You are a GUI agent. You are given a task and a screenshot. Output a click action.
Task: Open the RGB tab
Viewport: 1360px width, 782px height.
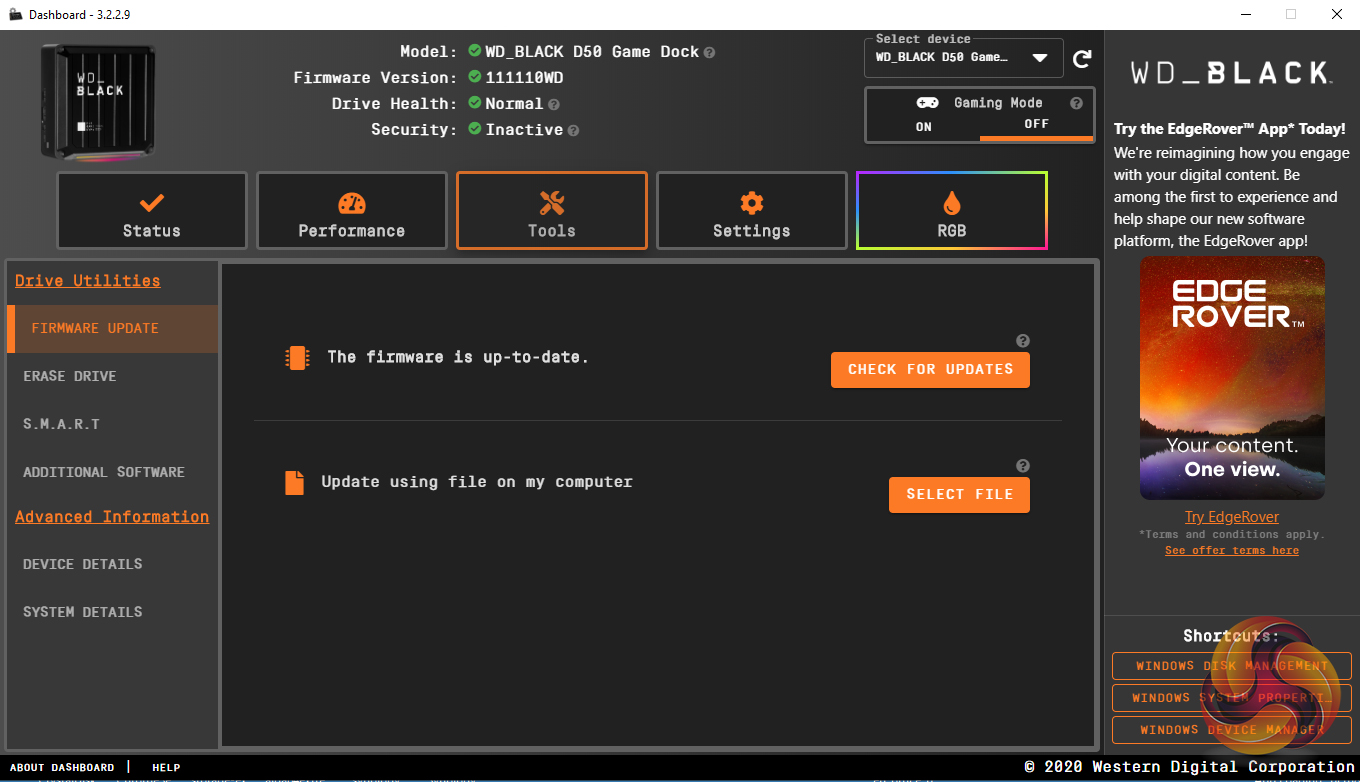tap(952, 211)
